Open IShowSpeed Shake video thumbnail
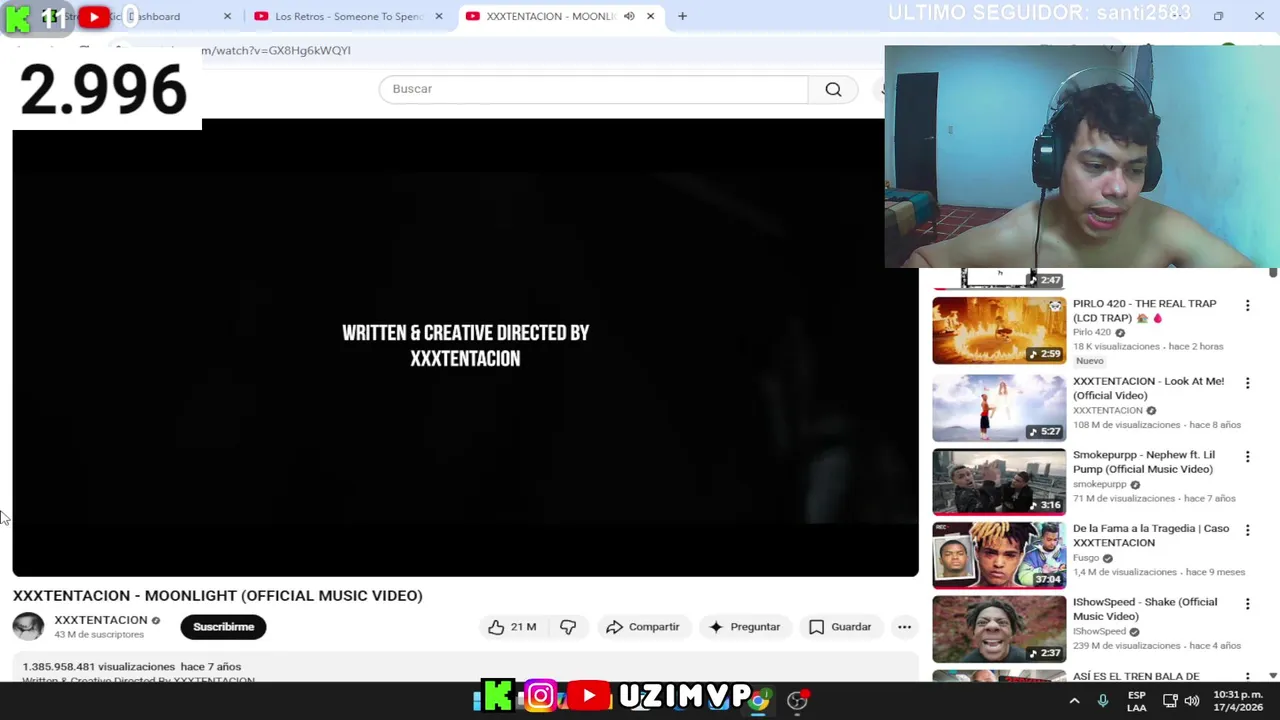This screenshot has height=720, width=1280. pos(999,629)
